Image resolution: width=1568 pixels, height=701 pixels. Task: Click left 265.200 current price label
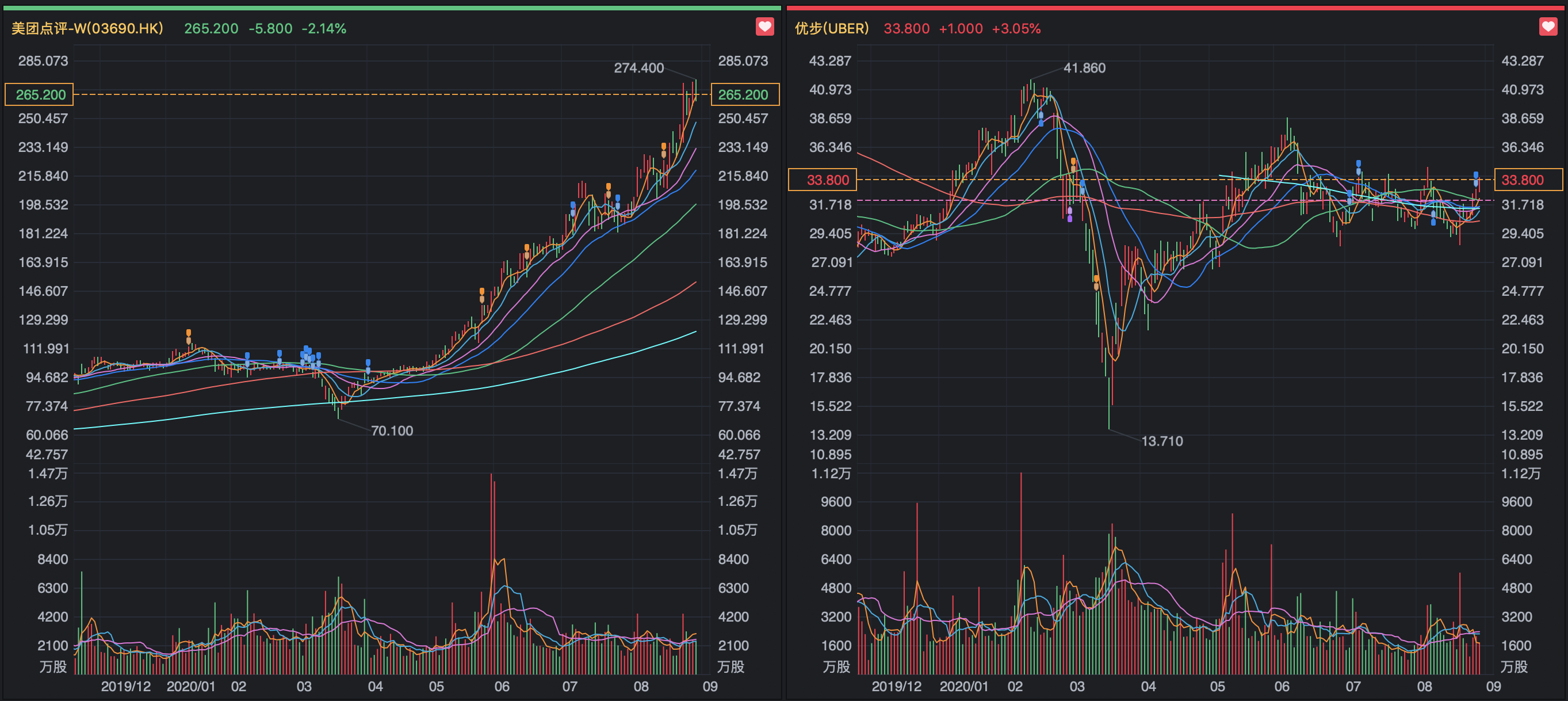coord(40,94)
